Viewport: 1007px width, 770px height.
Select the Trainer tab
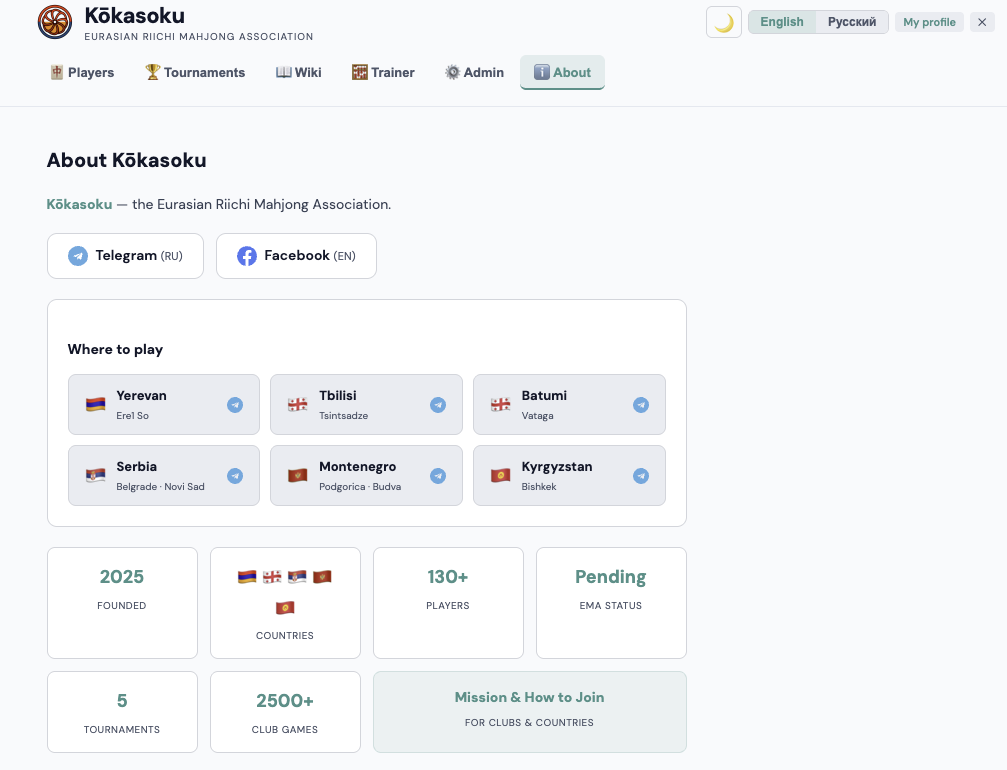[383, 72]
